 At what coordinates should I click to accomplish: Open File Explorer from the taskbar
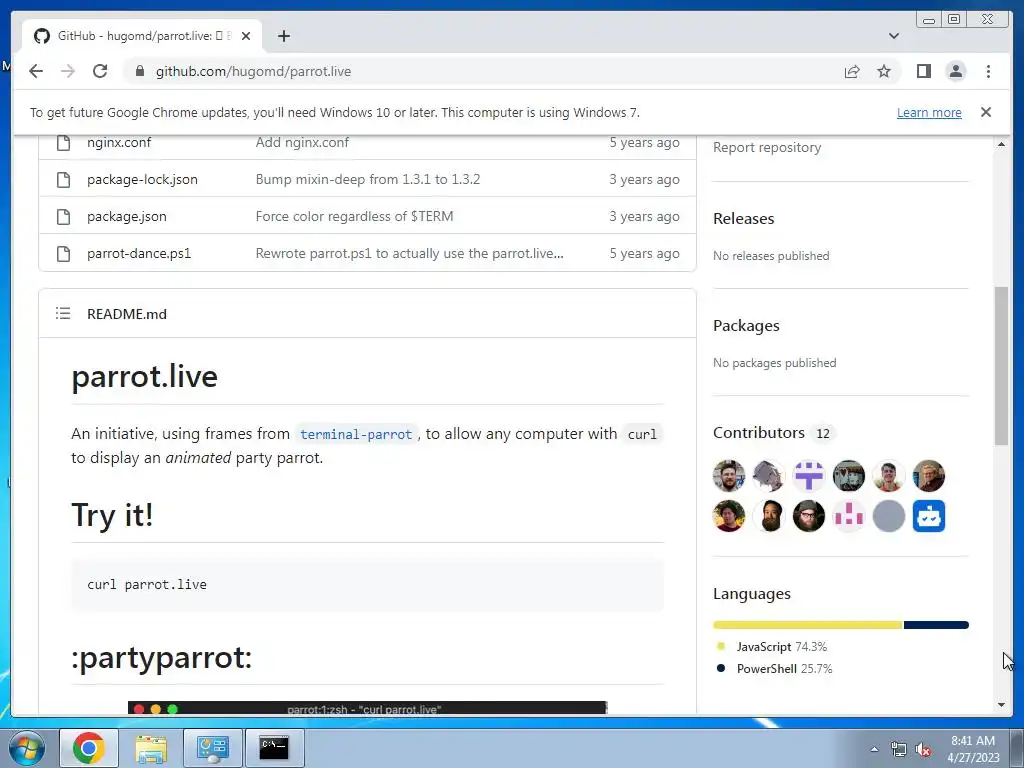[x=151, y=748]
